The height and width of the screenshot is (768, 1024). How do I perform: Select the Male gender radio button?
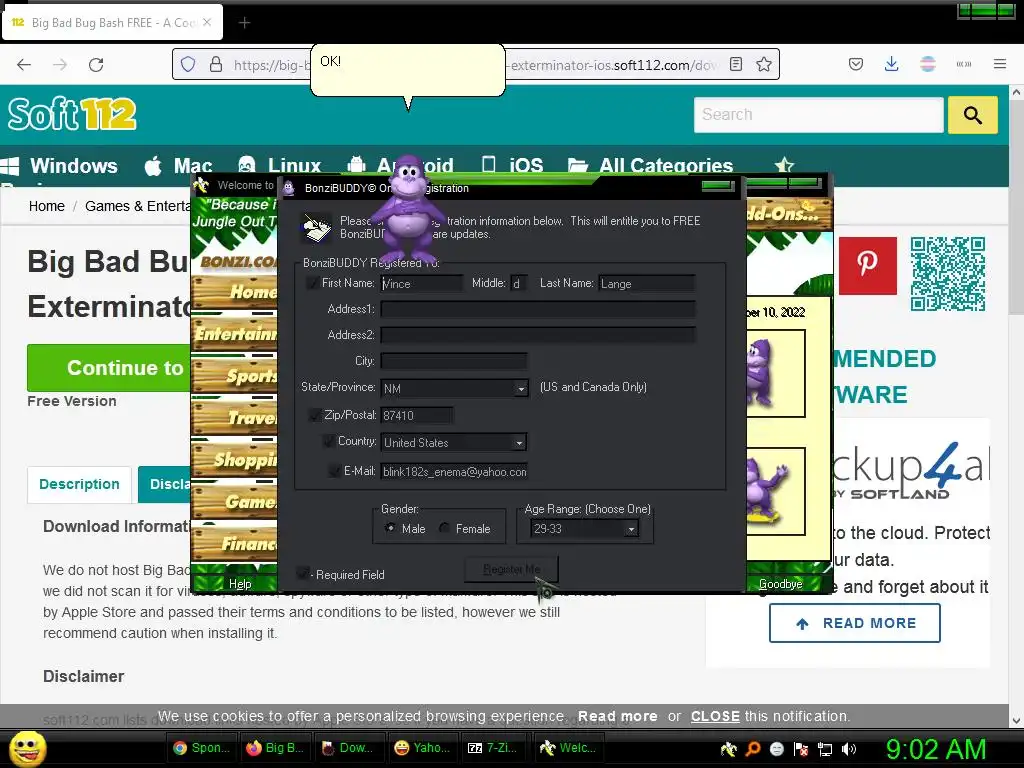[x=390, y=528]
